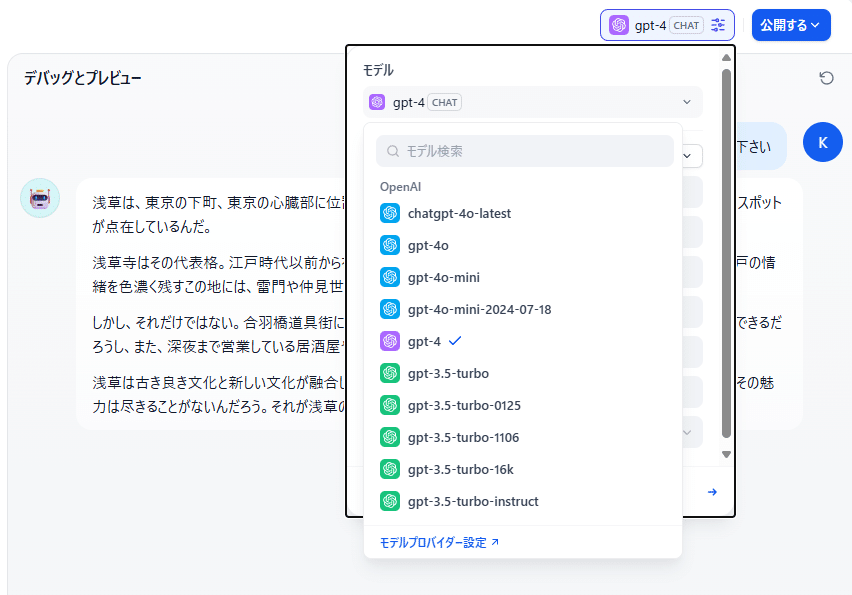852x595 pixels.
Task: Click the icon beside gpt-4o-mini
Action: (390, 277)
